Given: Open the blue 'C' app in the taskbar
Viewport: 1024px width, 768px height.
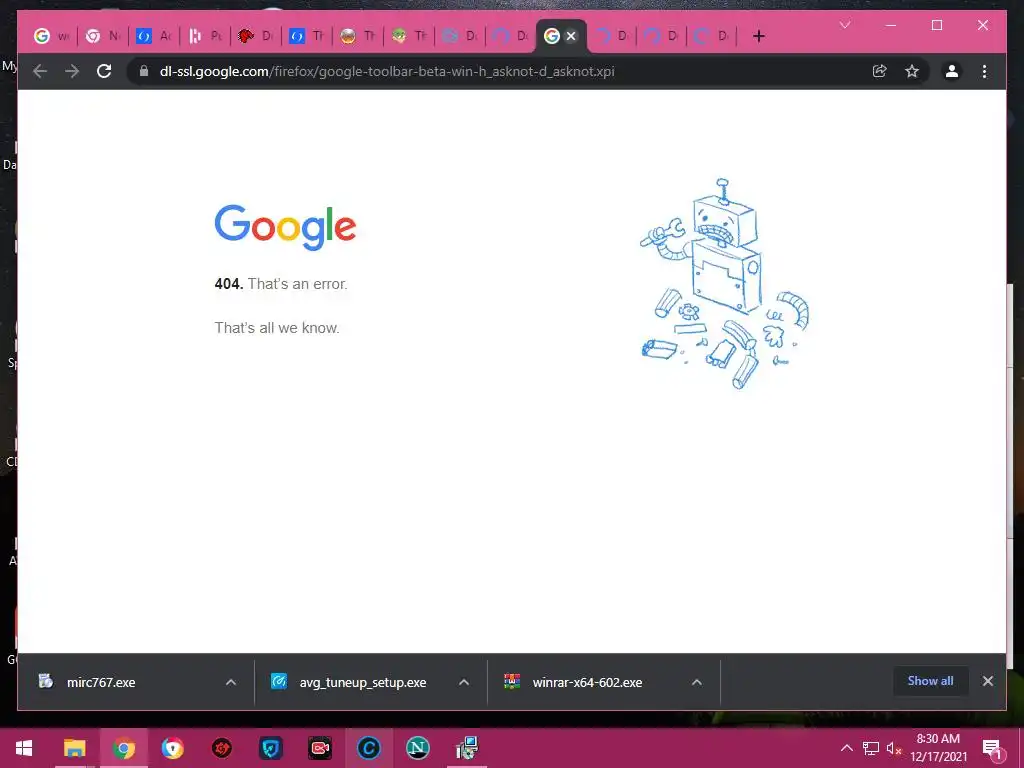Looking at the screenshot, I should [368, 748].
